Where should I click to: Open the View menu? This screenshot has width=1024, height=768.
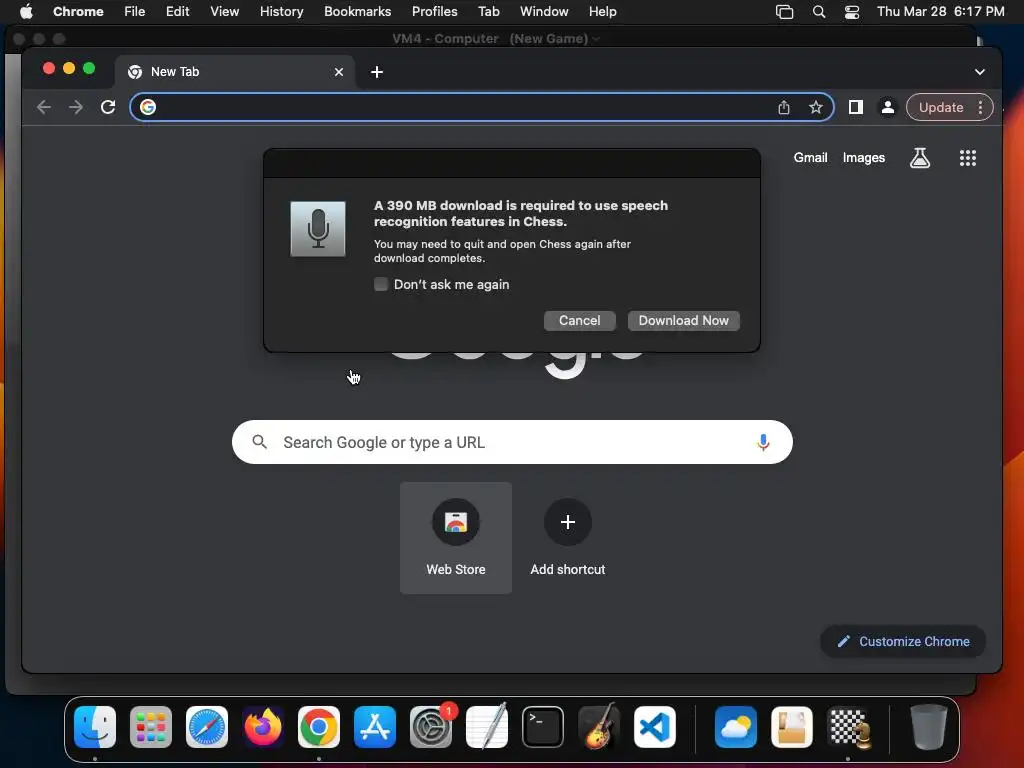(224, 12)
